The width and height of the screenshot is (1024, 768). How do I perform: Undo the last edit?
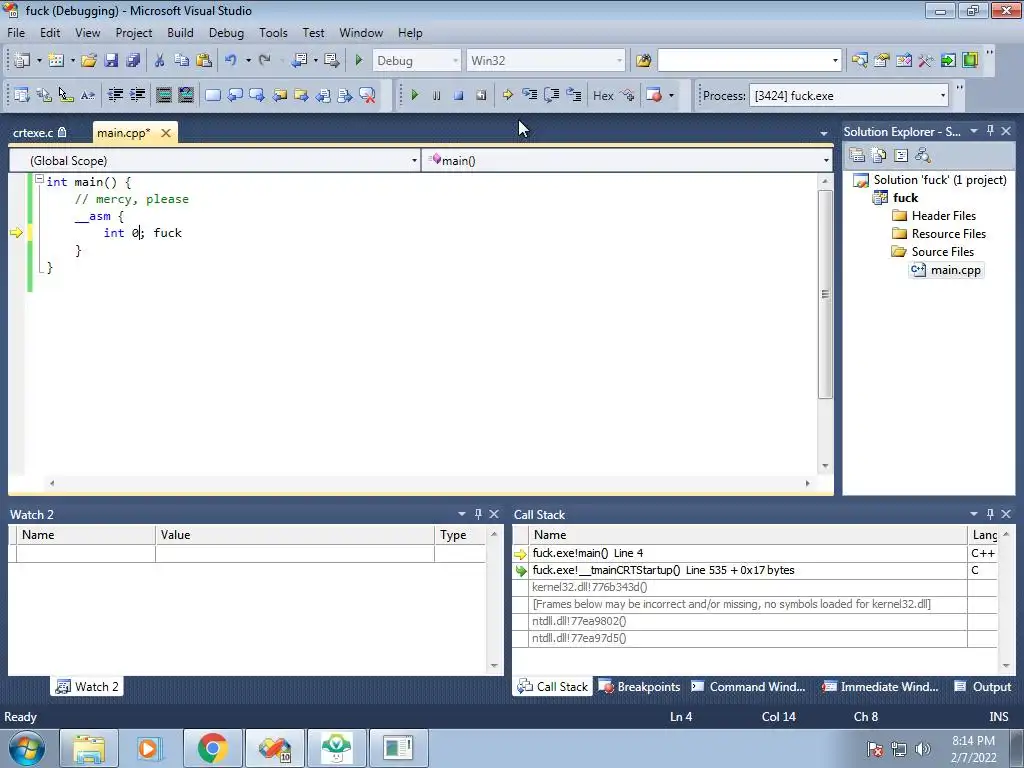231,60
